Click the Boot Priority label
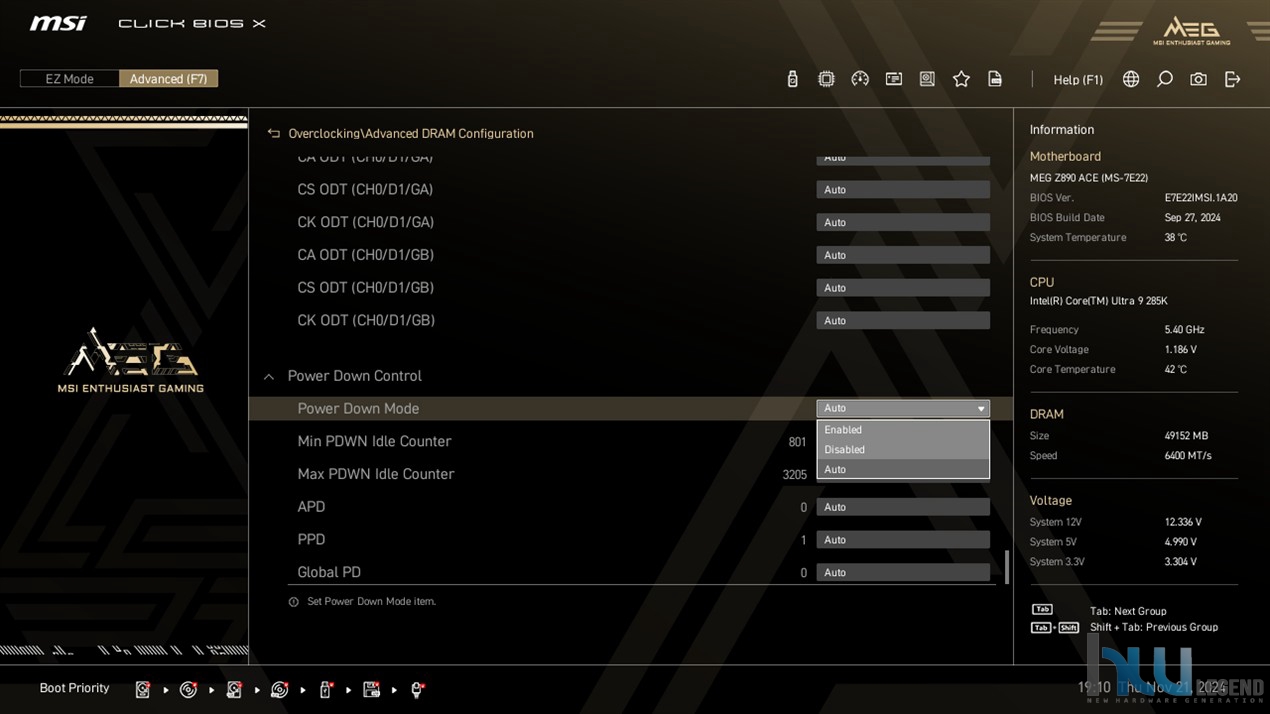Screen dimensions: 1270x714 74,688
